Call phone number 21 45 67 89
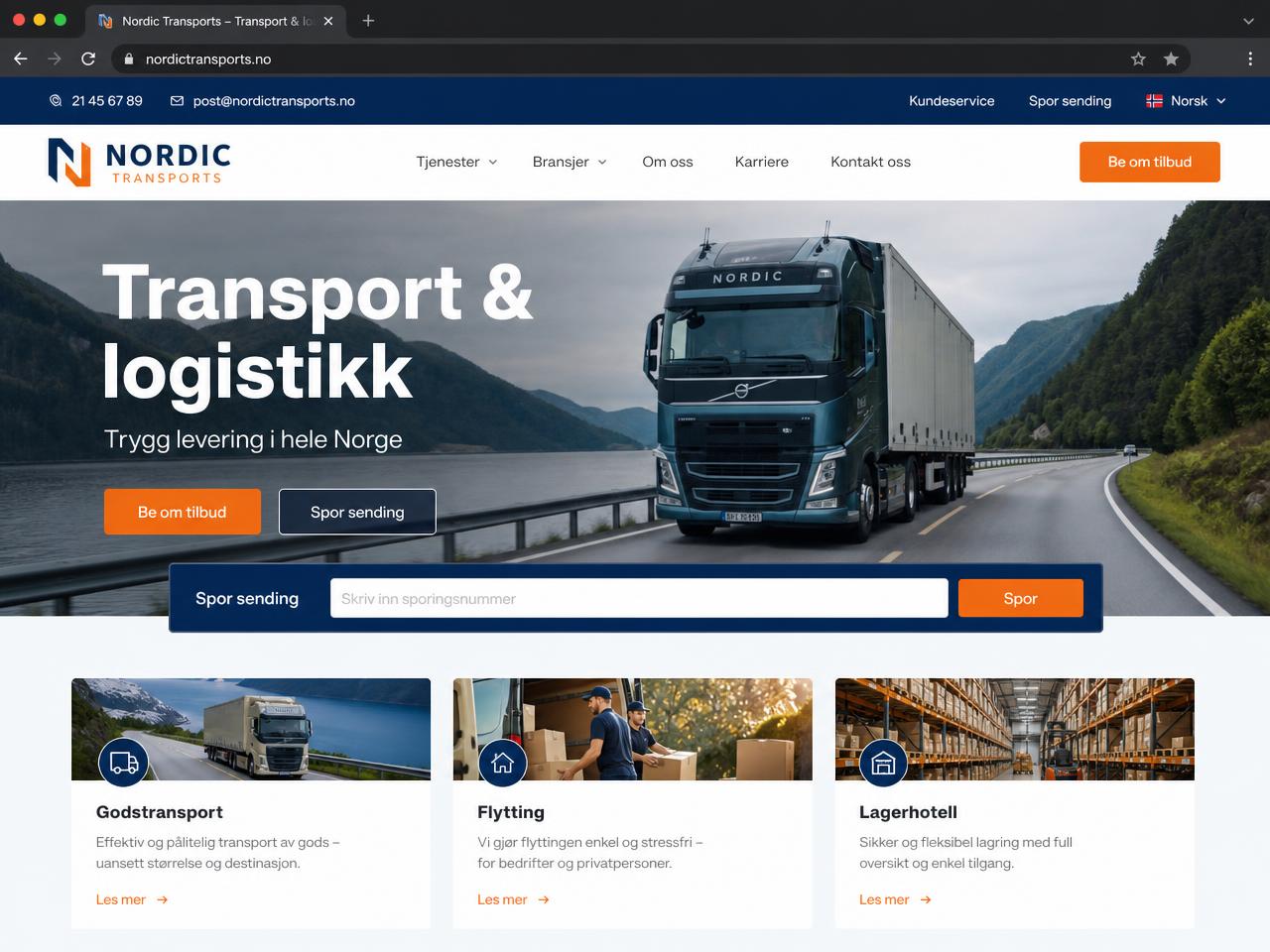 107,101
